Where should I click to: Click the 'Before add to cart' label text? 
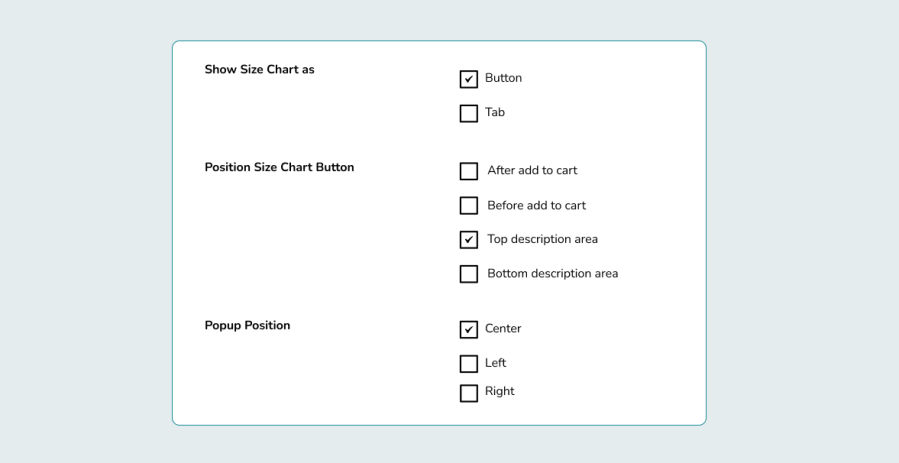[x=536, y=205]
